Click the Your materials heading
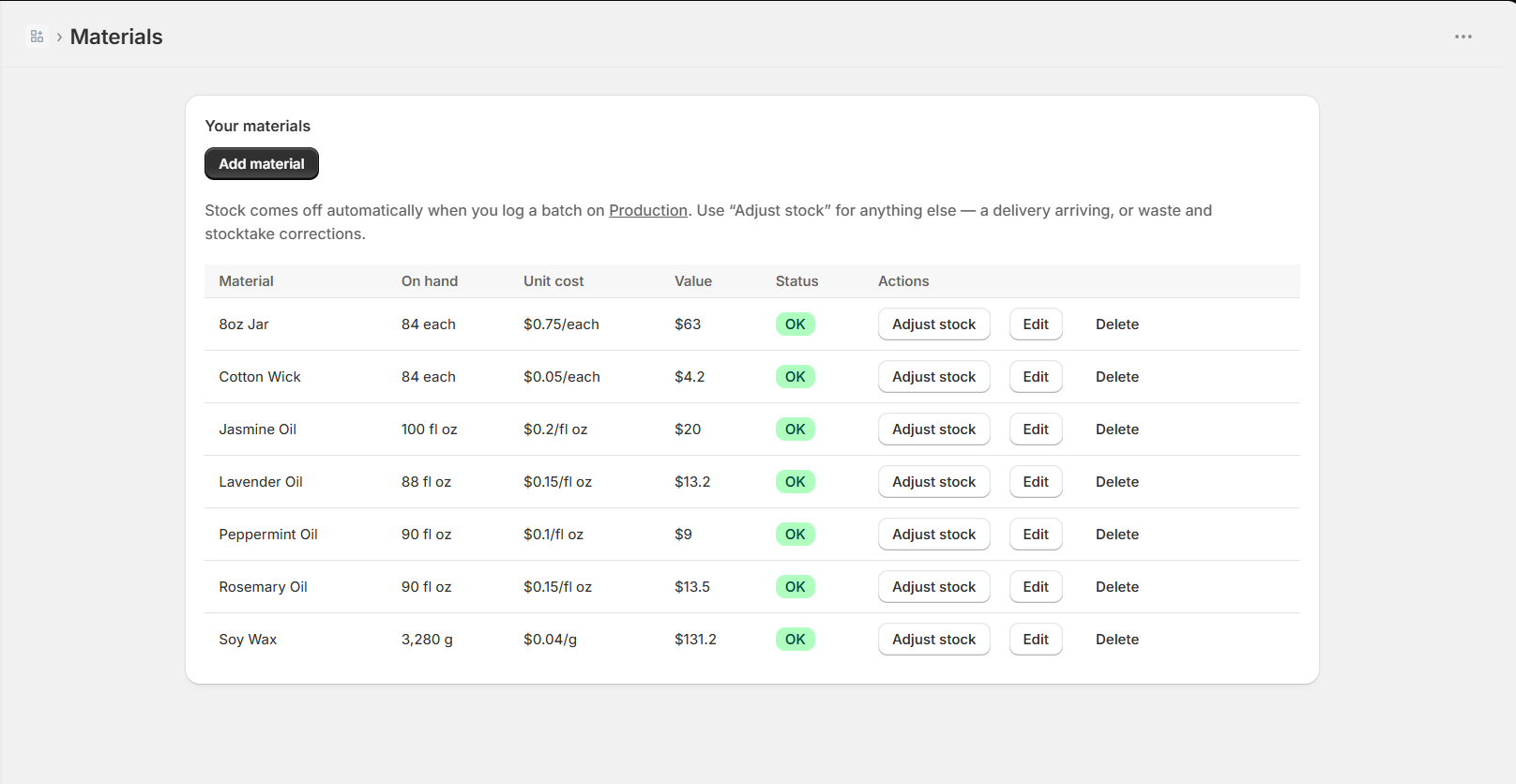The height and width of the screenshot is (784, 1516). coord(258,126)
